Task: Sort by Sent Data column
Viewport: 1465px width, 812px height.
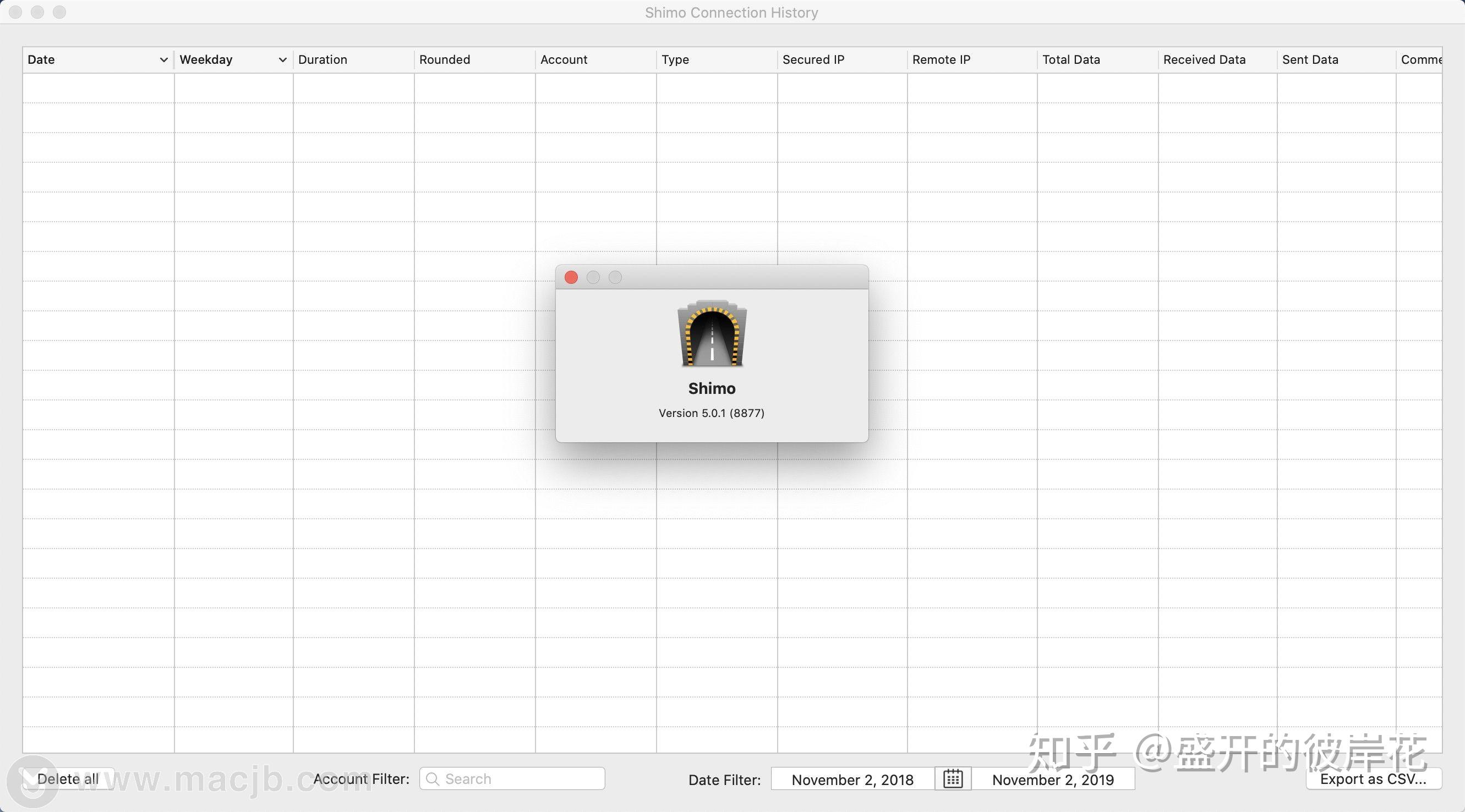Action: [1310, 60]
